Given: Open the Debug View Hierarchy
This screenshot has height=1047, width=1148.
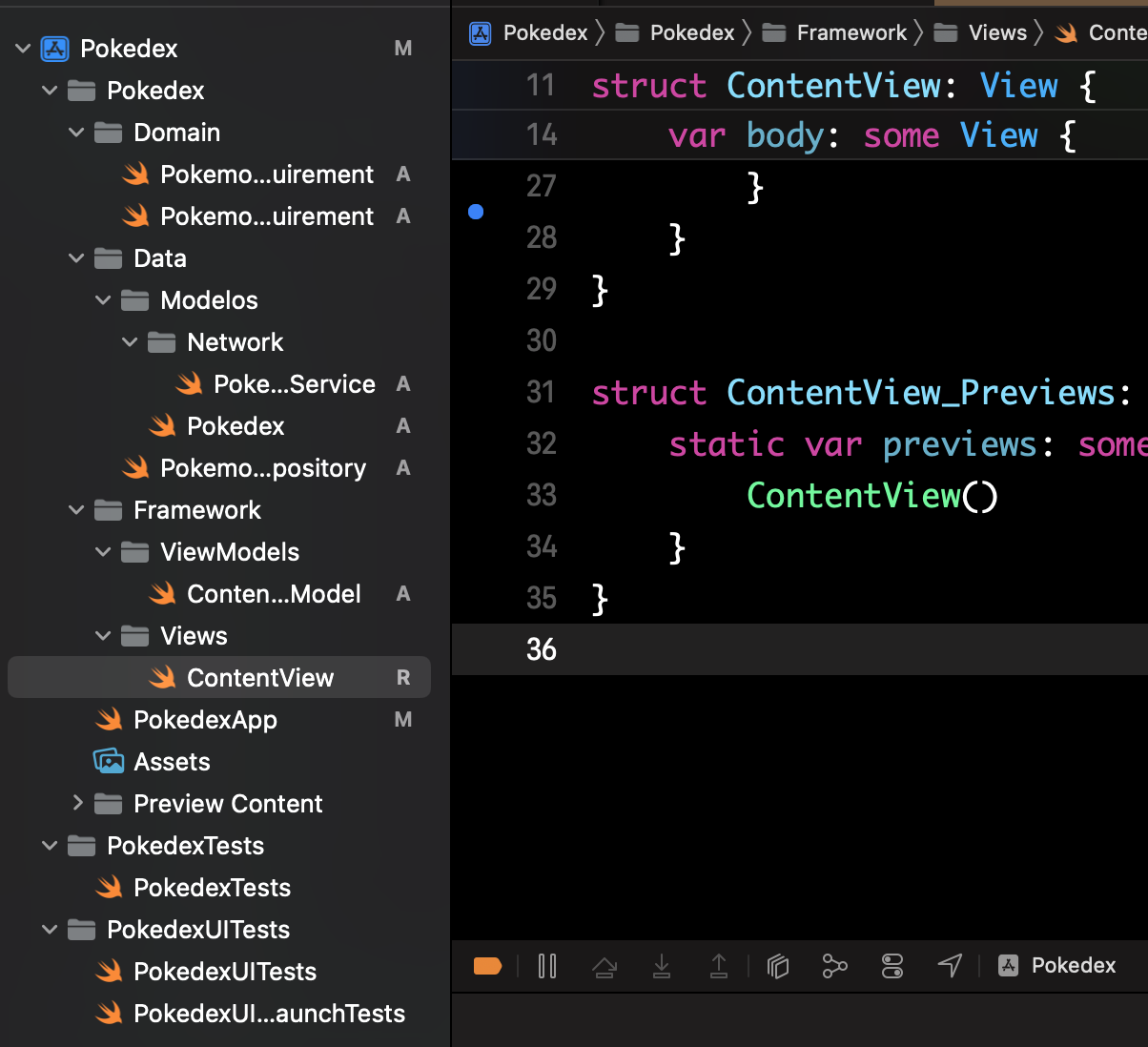Looking at the screenshot, I should coord(778,967).
